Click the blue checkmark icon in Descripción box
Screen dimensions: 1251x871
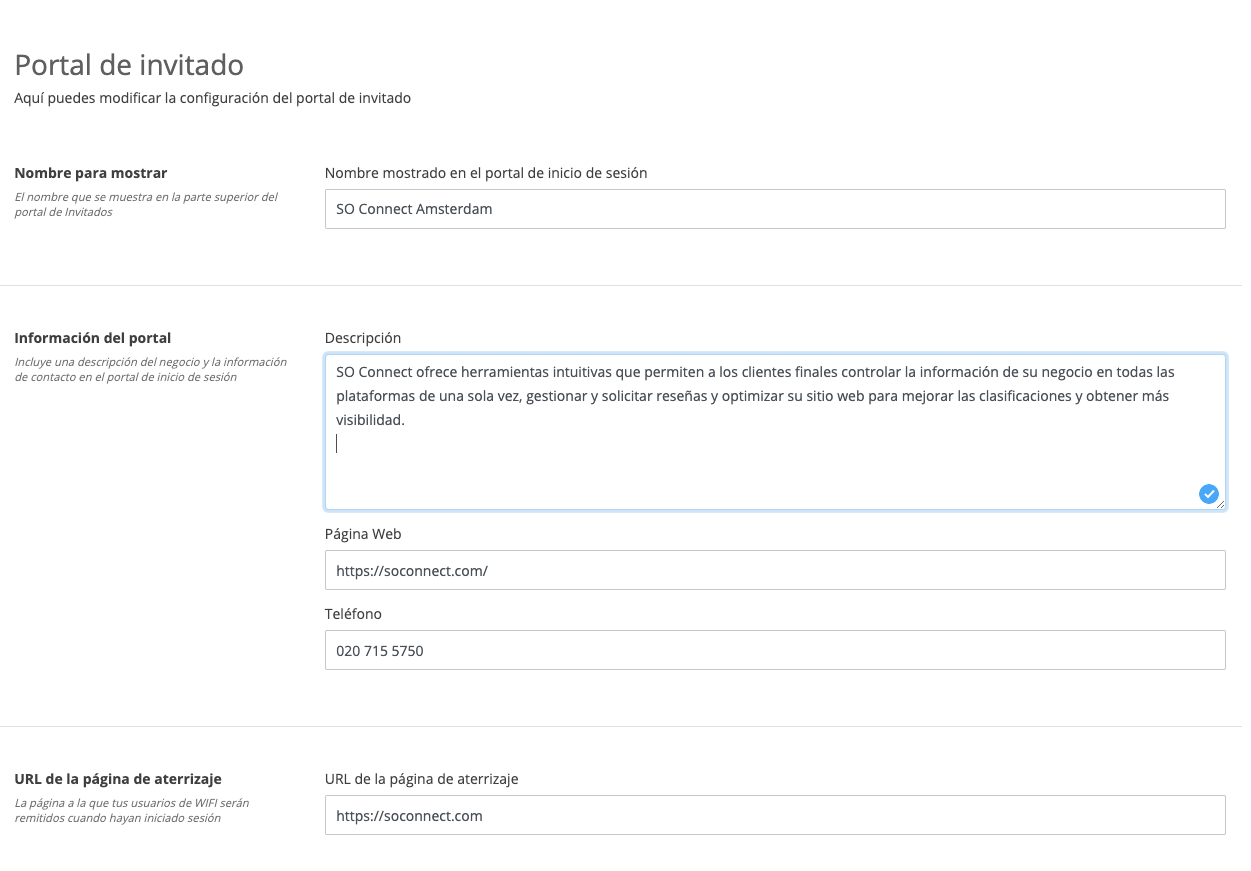[x=1208, y=493]
